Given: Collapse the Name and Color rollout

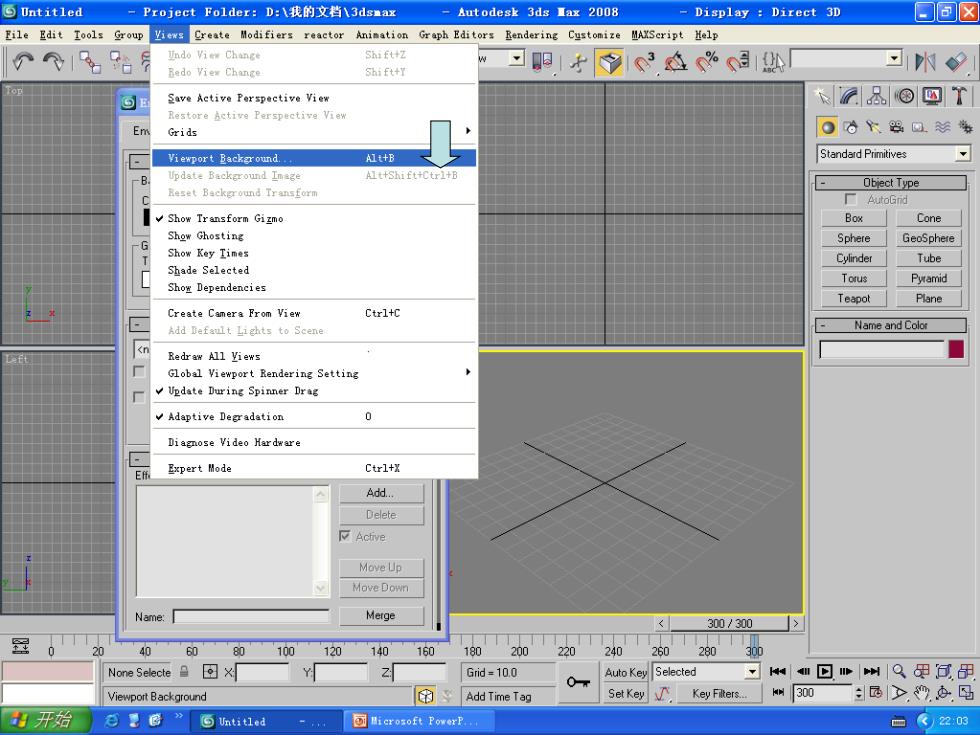Looking at the screenshot, I should click(x=891, y=325).
